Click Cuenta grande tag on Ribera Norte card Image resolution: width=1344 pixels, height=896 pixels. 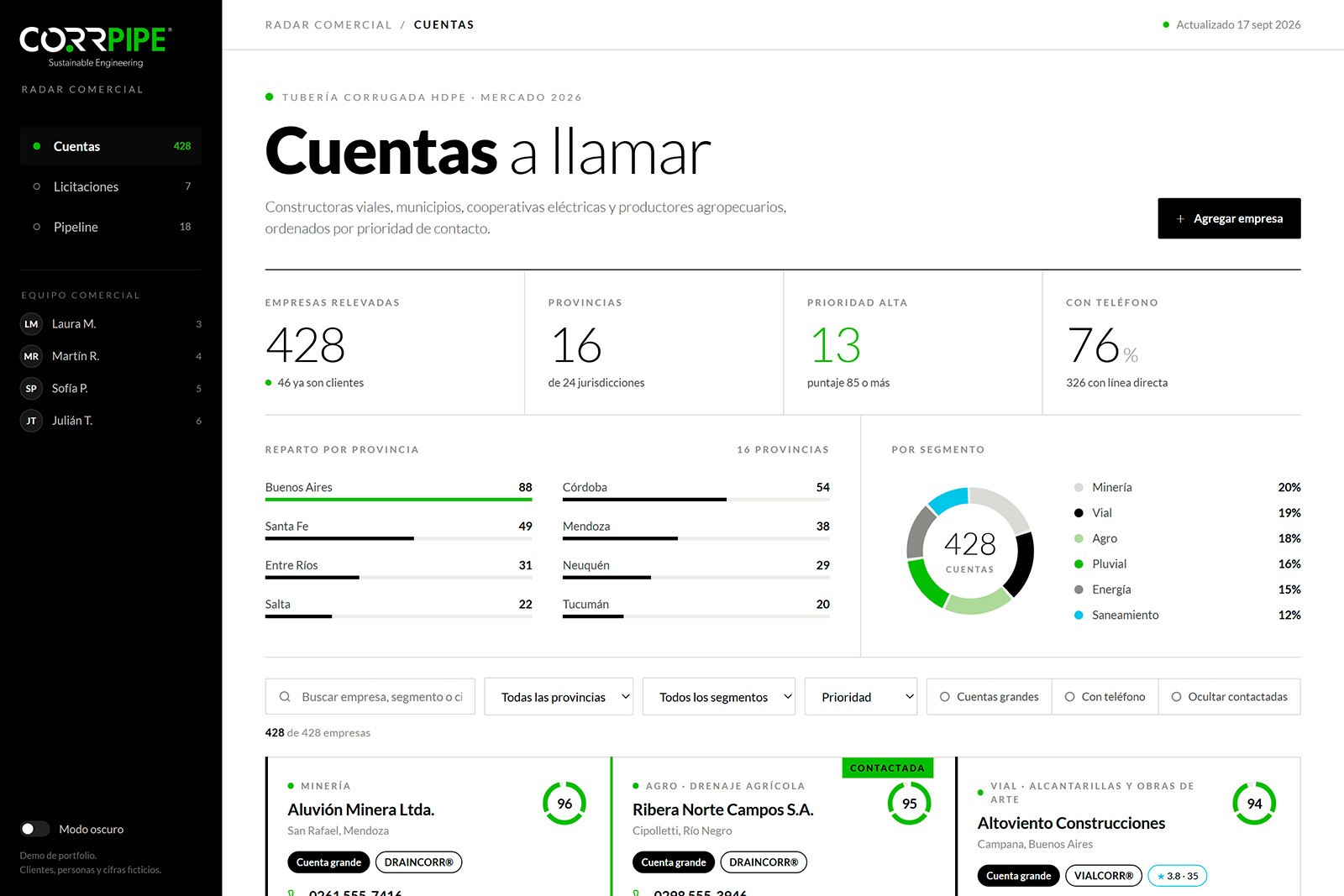(x=674, y=862)
